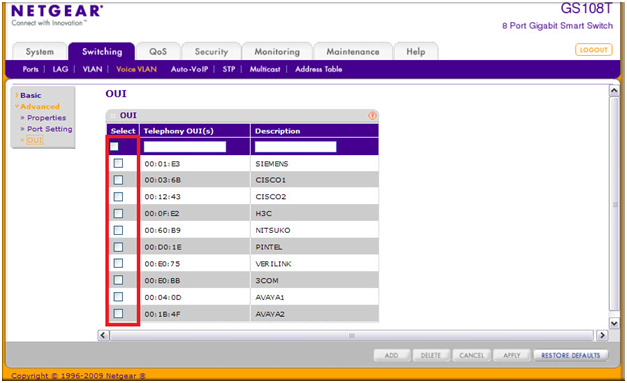Open the Maintenance tab
The image size is (627, 383).
pyautogui.click(x=353, y=52)
